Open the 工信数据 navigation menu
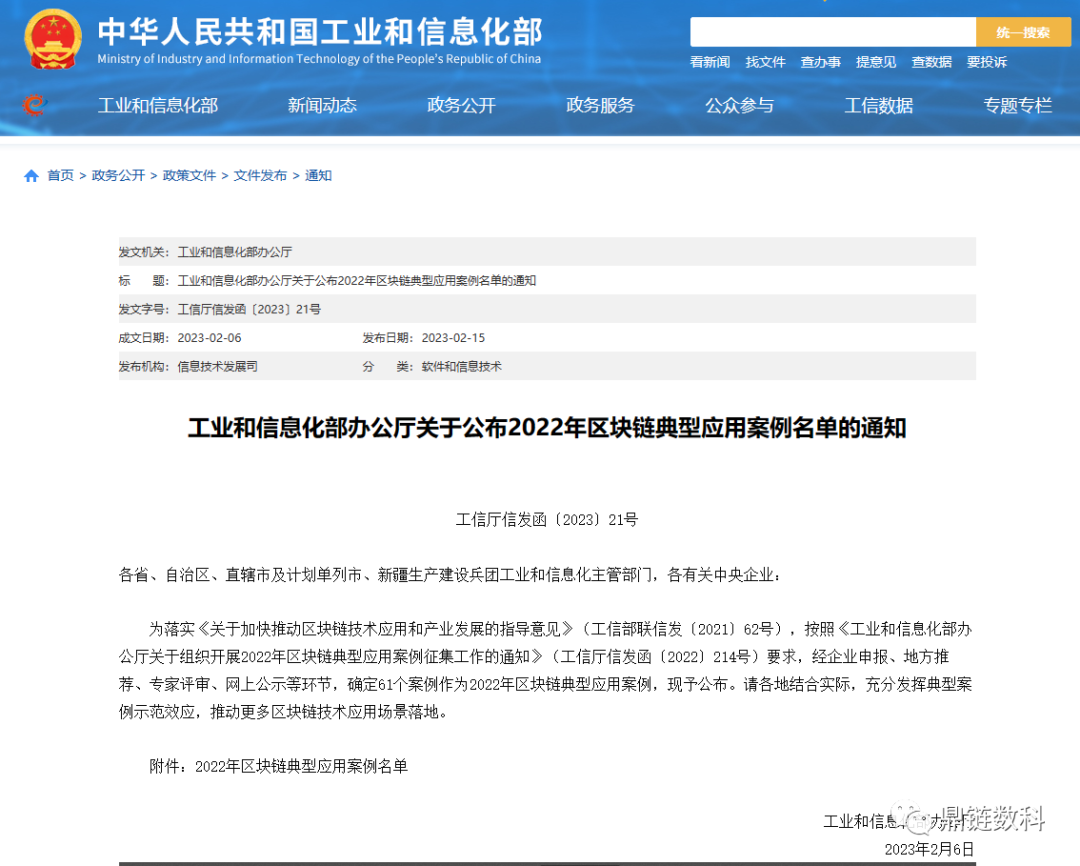The image size is (1080, 866). pos(878,105)
